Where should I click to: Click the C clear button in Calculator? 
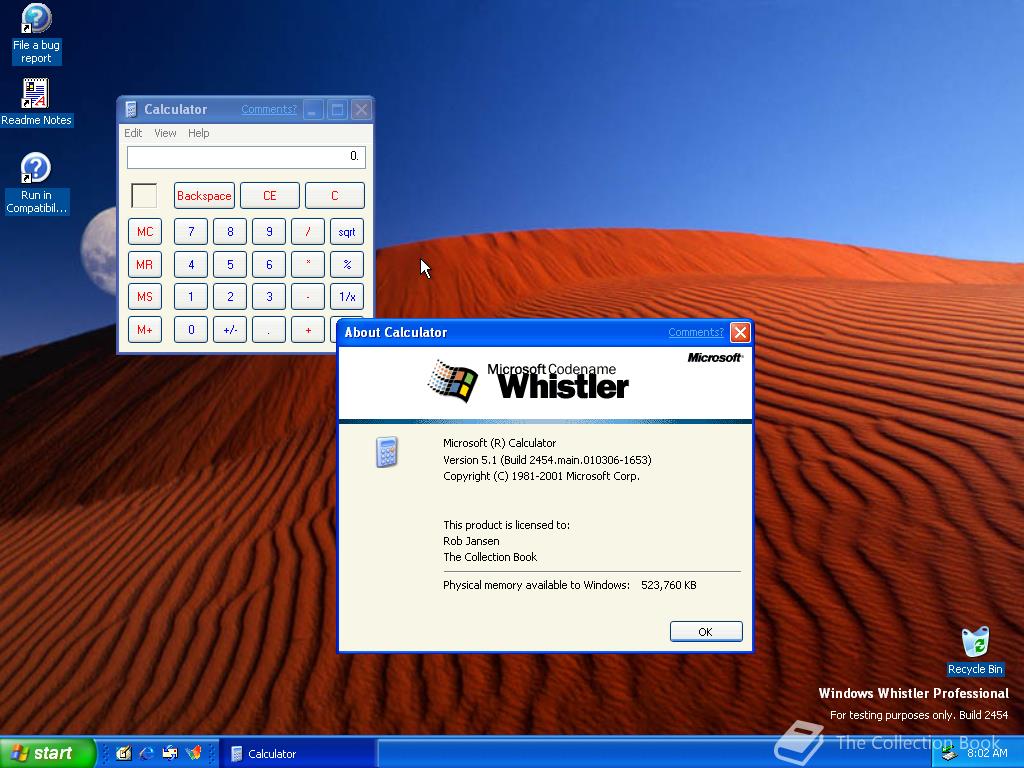(335, 196)
